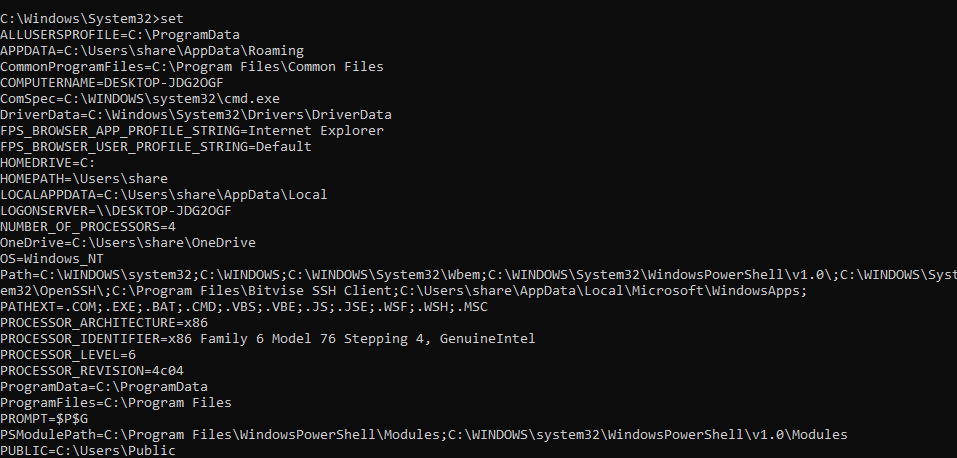Click the PSModulePath line
Screen dimensions: 957x458
pos(424,434)
